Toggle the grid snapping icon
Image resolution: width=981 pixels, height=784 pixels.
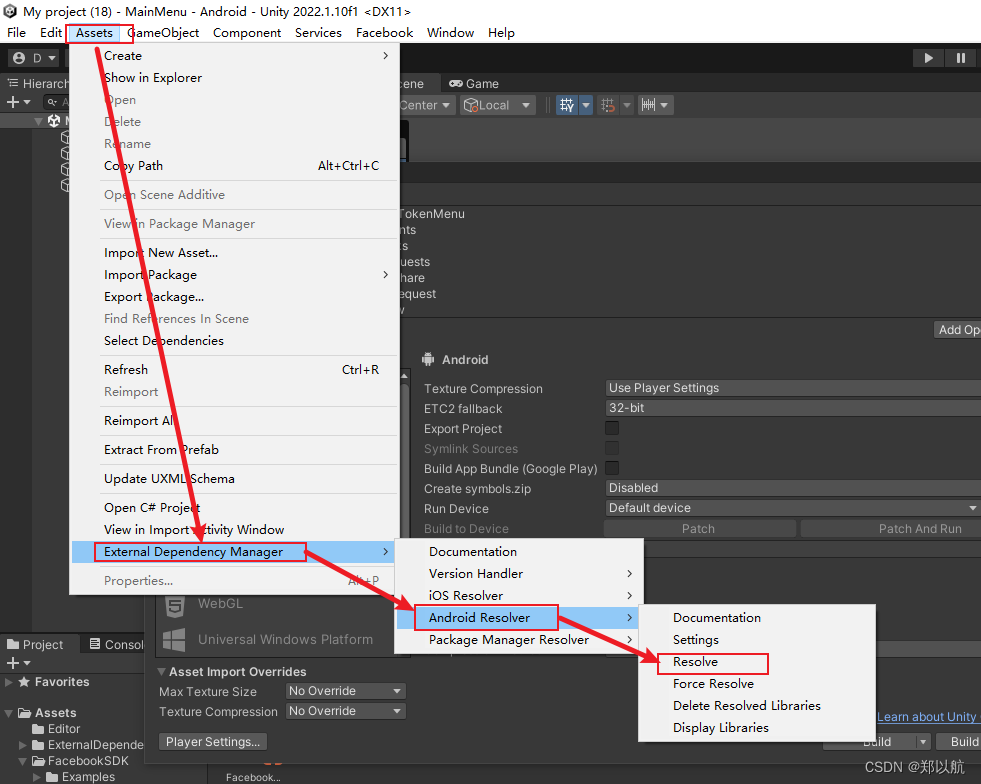pos(567,105)
